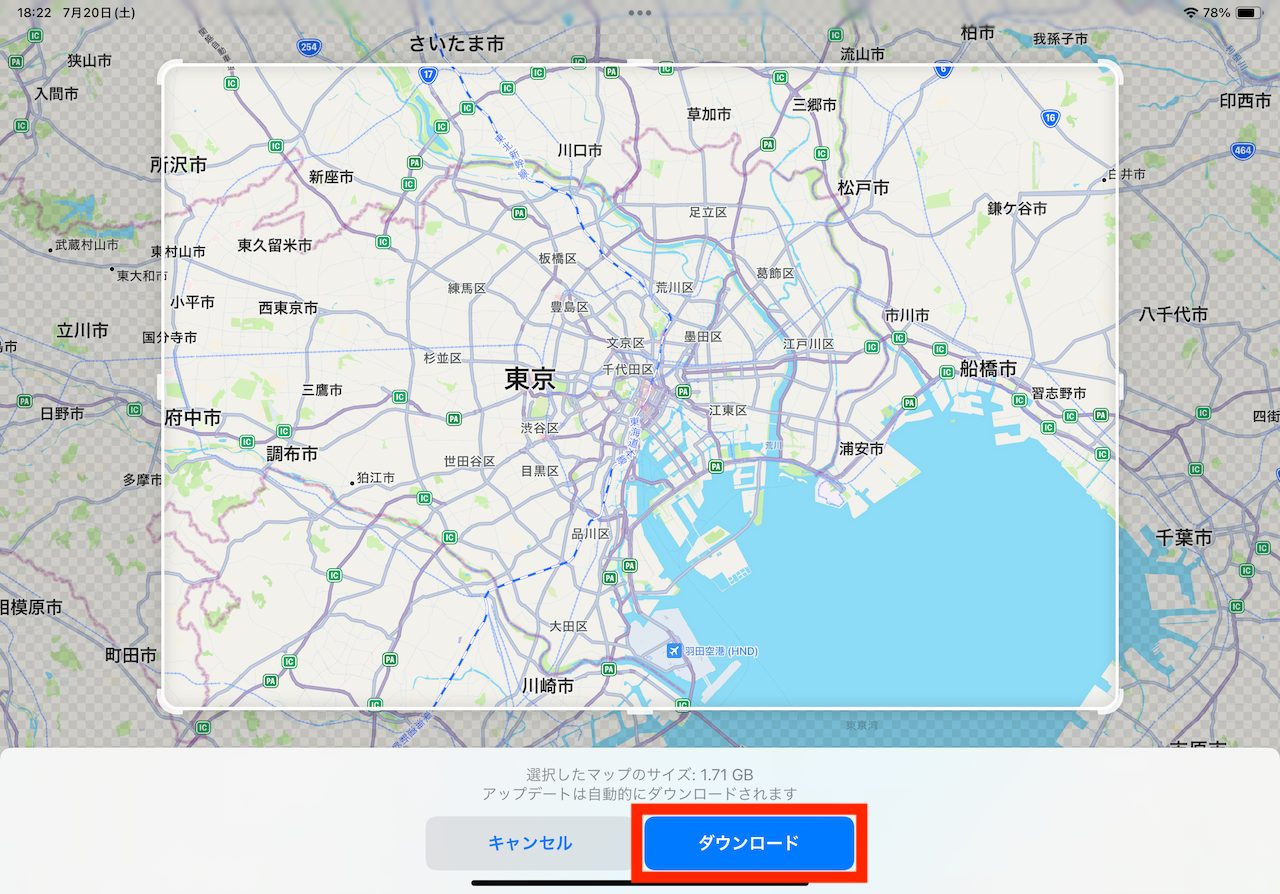
Task: Tap the 三鷹市 label
Action: coord(322,390)
